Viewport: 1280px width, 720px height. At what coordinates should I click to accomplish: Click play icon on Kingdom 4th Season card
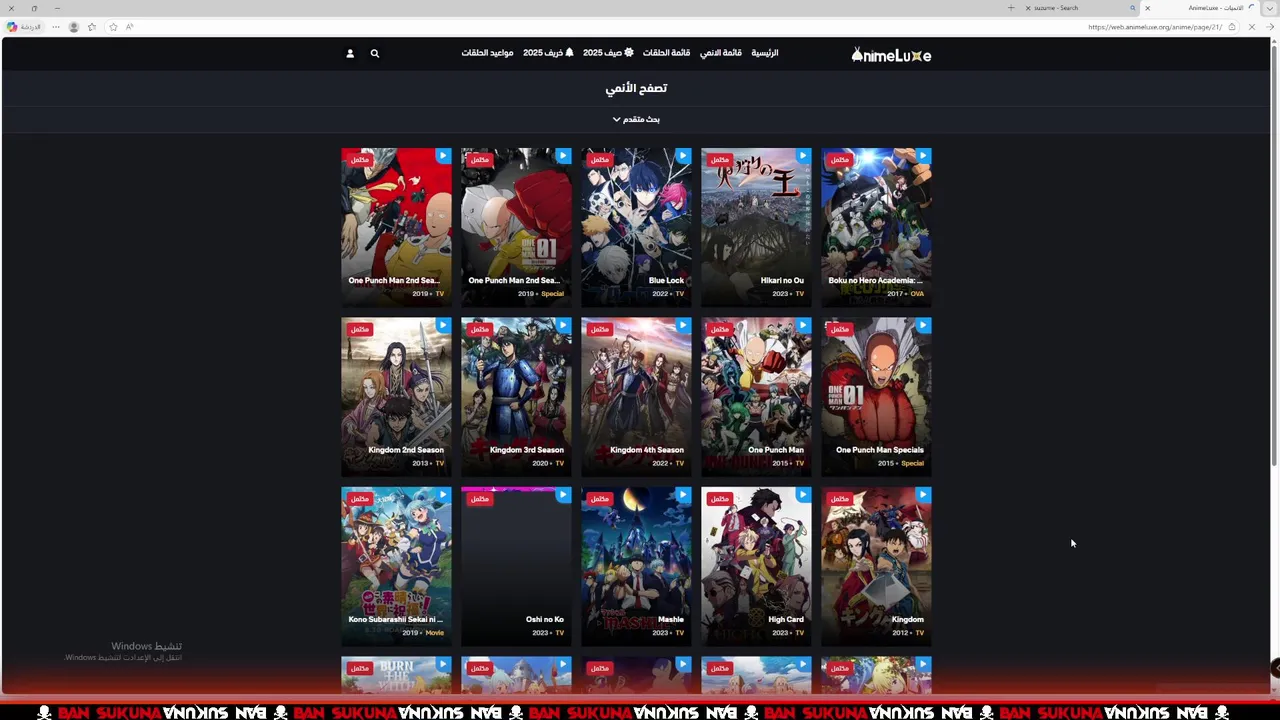coord(683,325)
